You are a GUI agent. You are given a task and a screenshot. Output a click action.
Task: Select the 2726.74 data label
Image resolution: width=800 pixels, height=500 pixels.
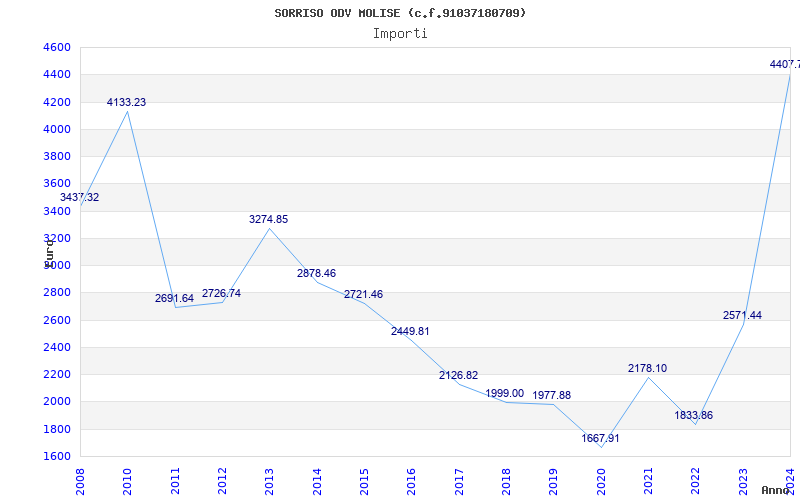coord(221,293)
